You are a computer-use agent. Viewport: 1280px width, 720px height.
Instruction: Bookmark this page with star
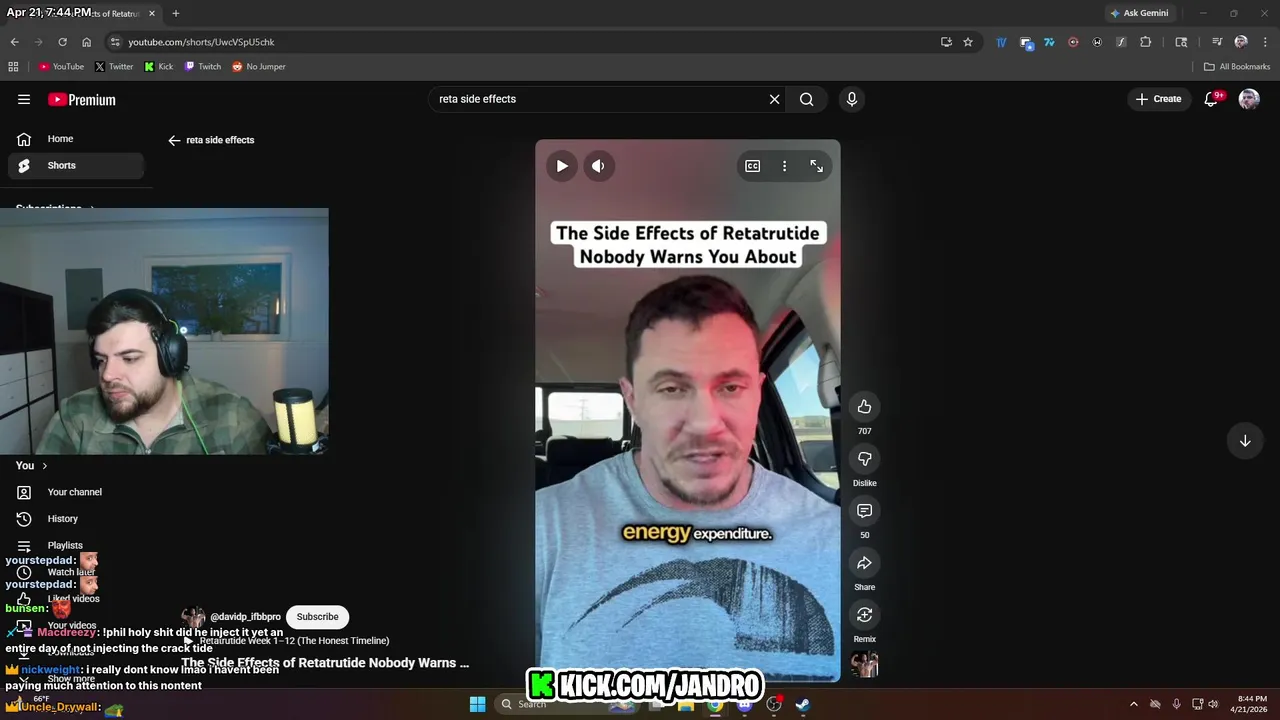click(968, 42)
